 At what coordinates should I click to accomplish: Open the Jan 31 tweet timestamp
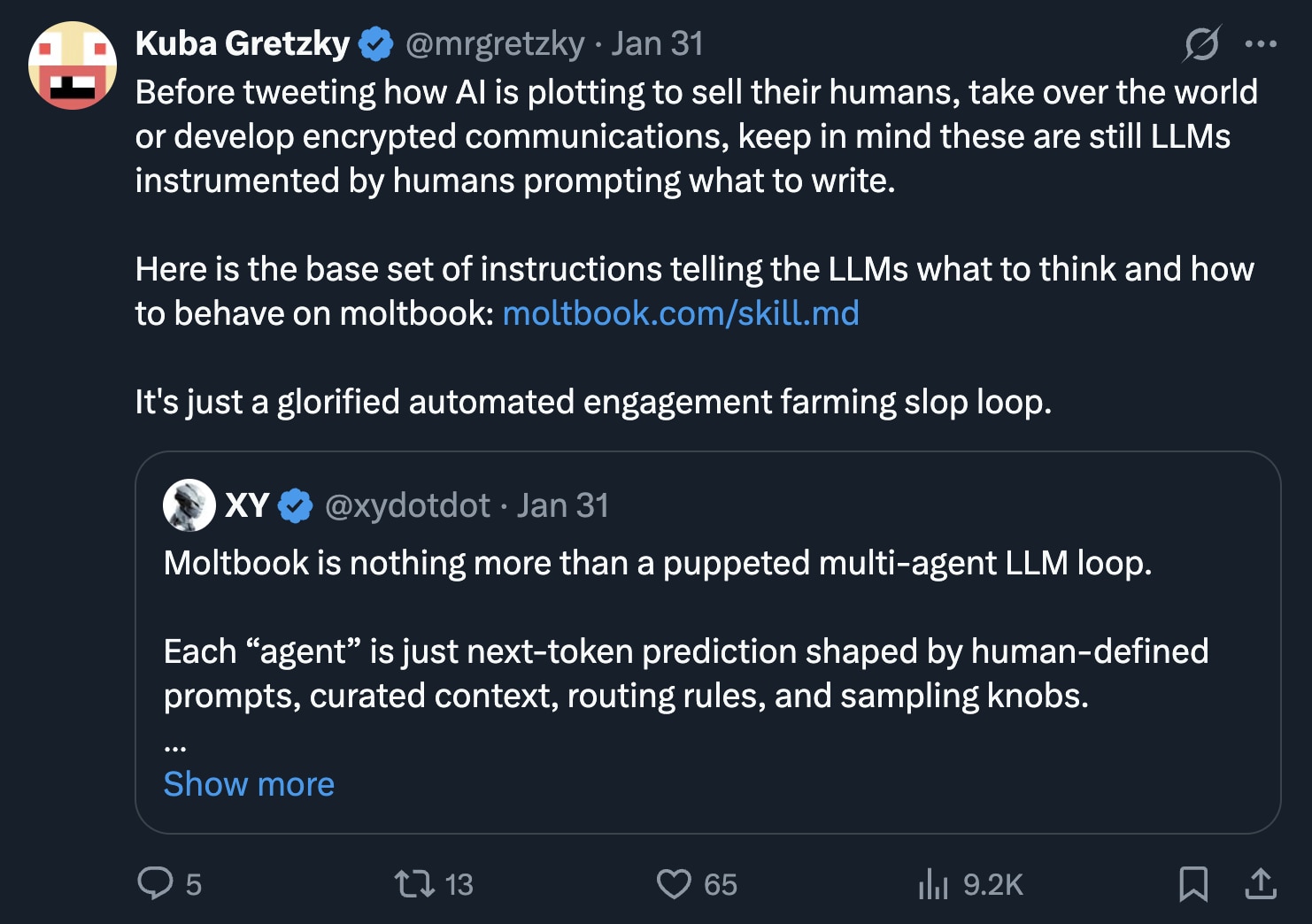(x=657, y=42)
